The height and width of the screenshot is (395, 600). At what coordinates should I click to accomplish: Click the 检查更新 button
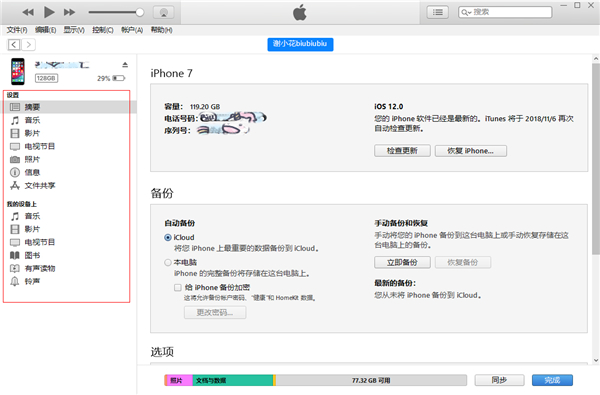pyautogui.click(x=402, y=151)
